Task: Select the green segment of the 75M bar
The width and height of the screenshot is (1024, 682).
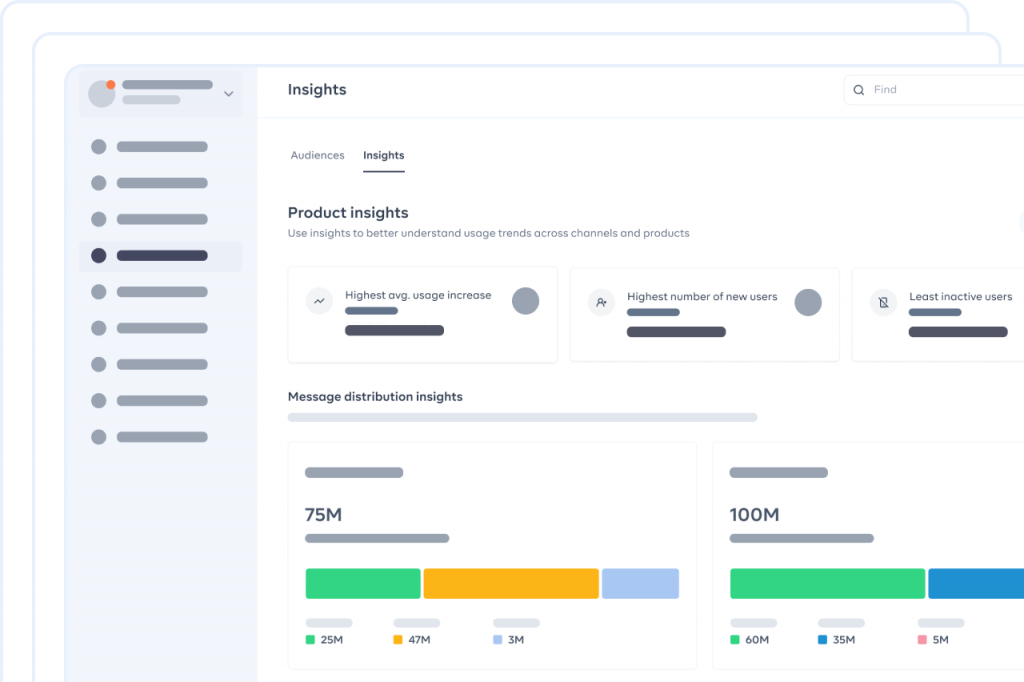Action: pyautogui.click(x=363, y=583)
